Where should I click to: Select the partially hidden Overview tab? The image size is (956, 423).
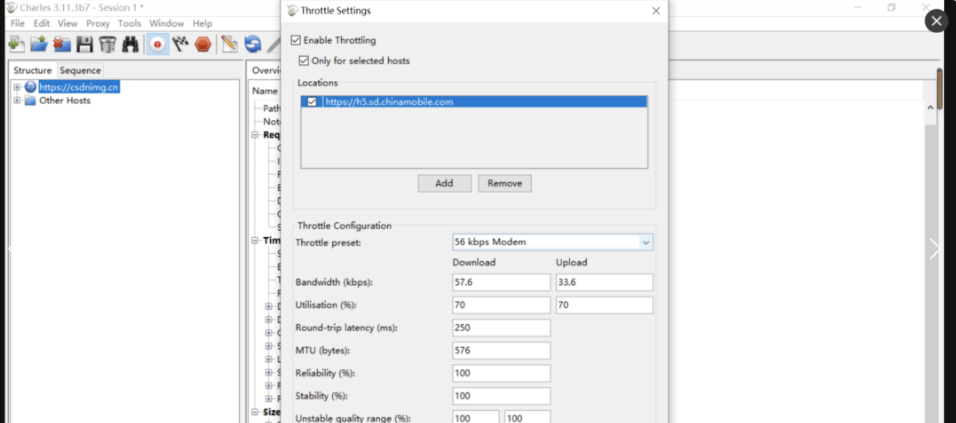(x=266, y=70)
